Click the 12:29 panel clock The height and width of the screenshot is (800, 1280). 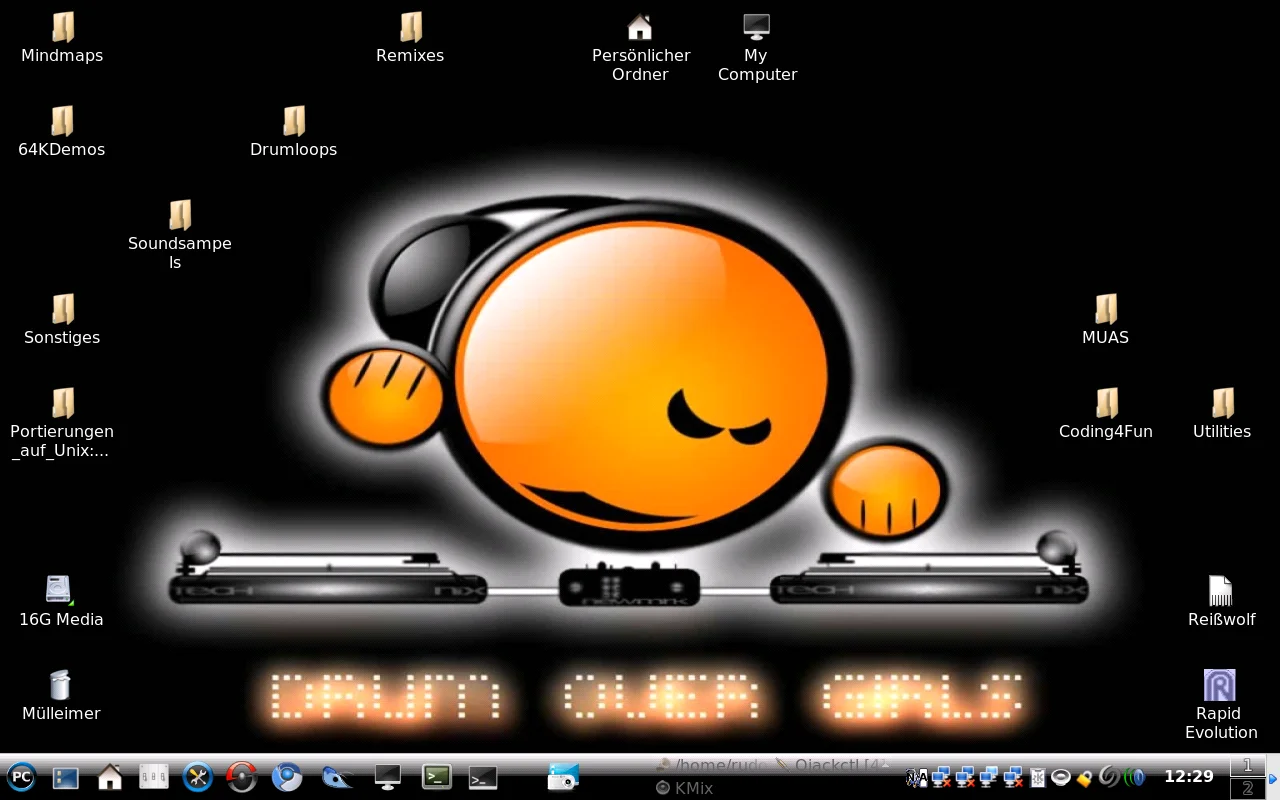(x=1189, y=776)
